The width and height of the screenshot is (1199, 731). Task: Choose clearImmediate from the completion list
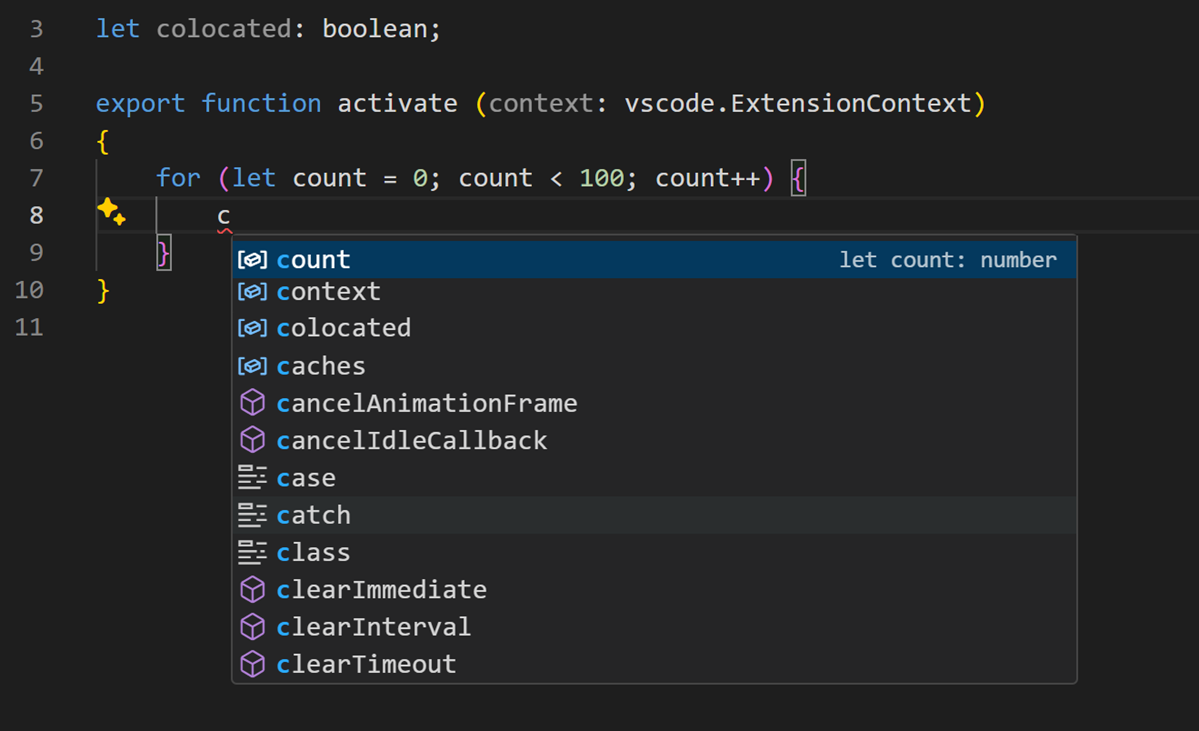[x=383, y=589]
